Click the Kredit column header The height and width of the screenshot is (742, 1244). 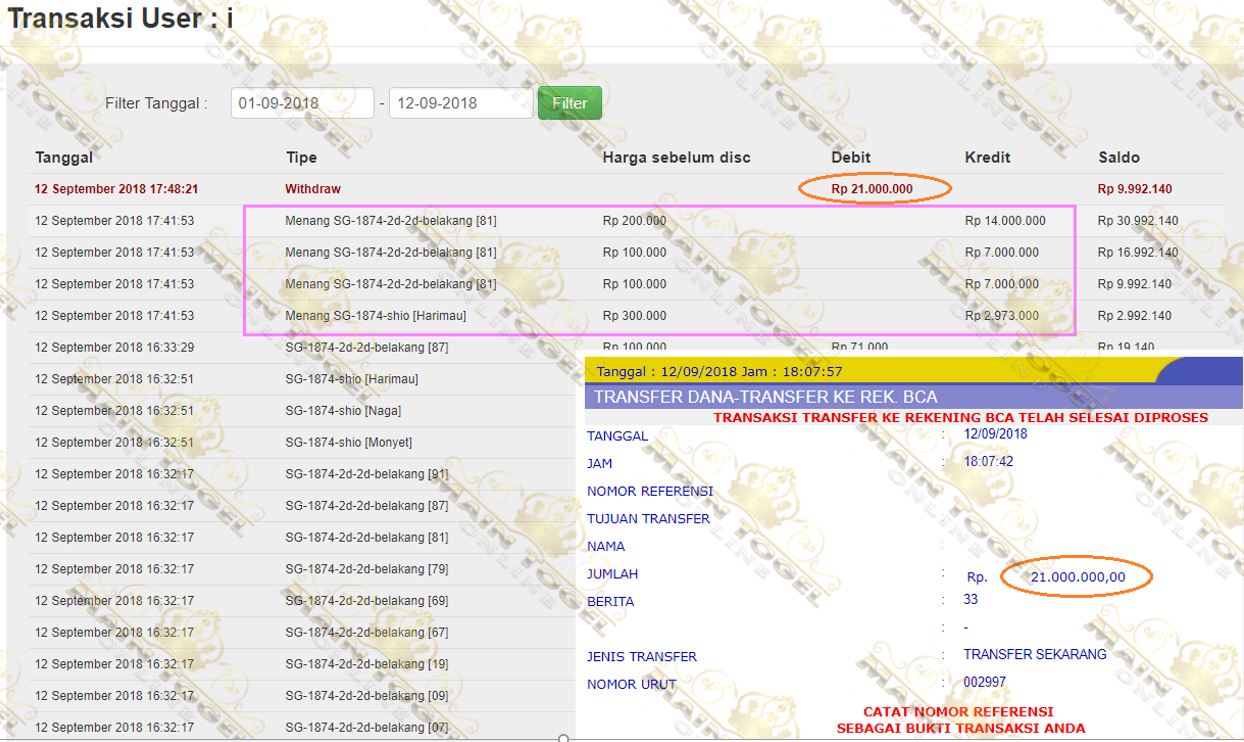tap(988, 157)
